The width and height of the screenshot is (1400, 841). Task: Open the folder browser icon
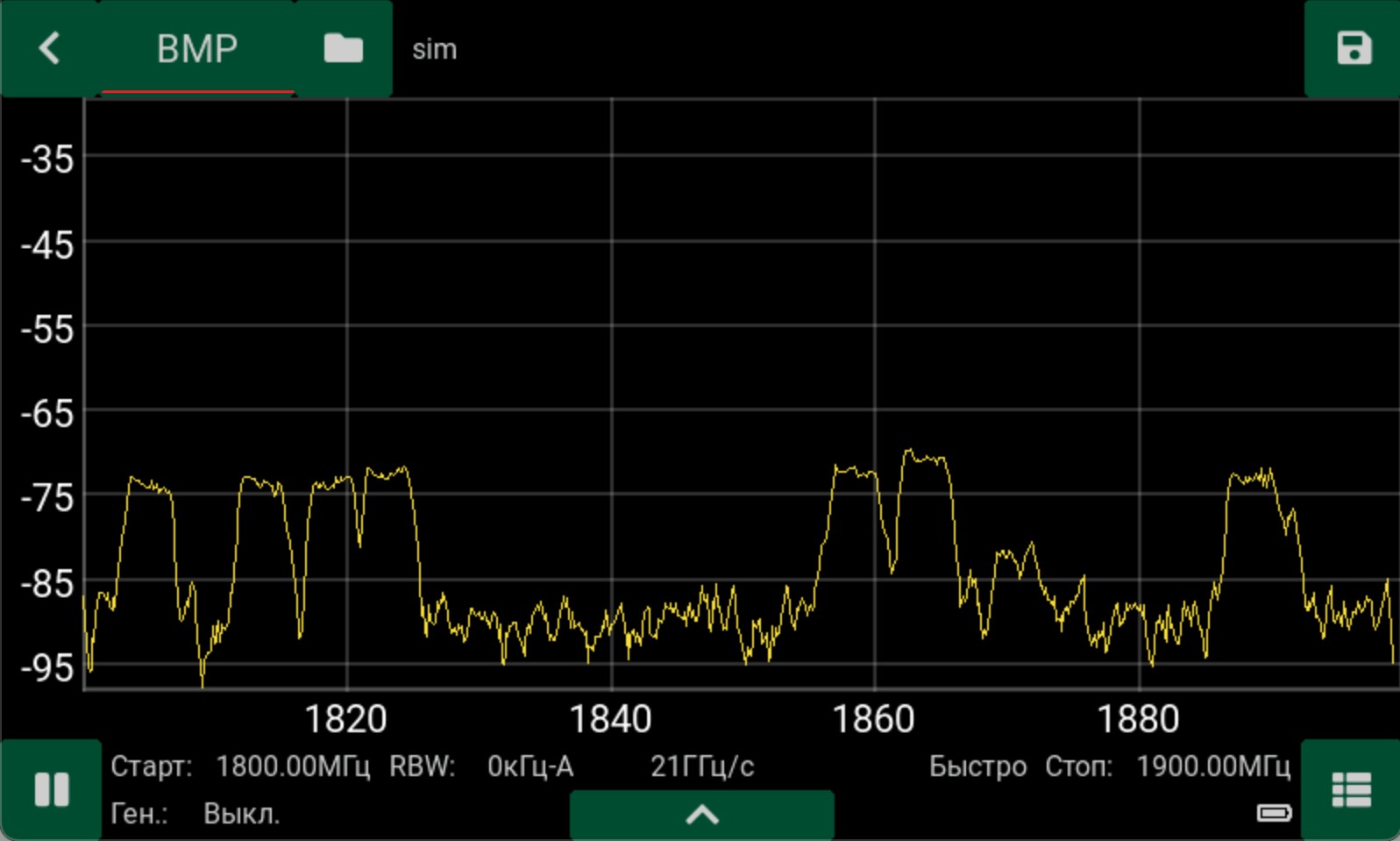click(344, 48)
